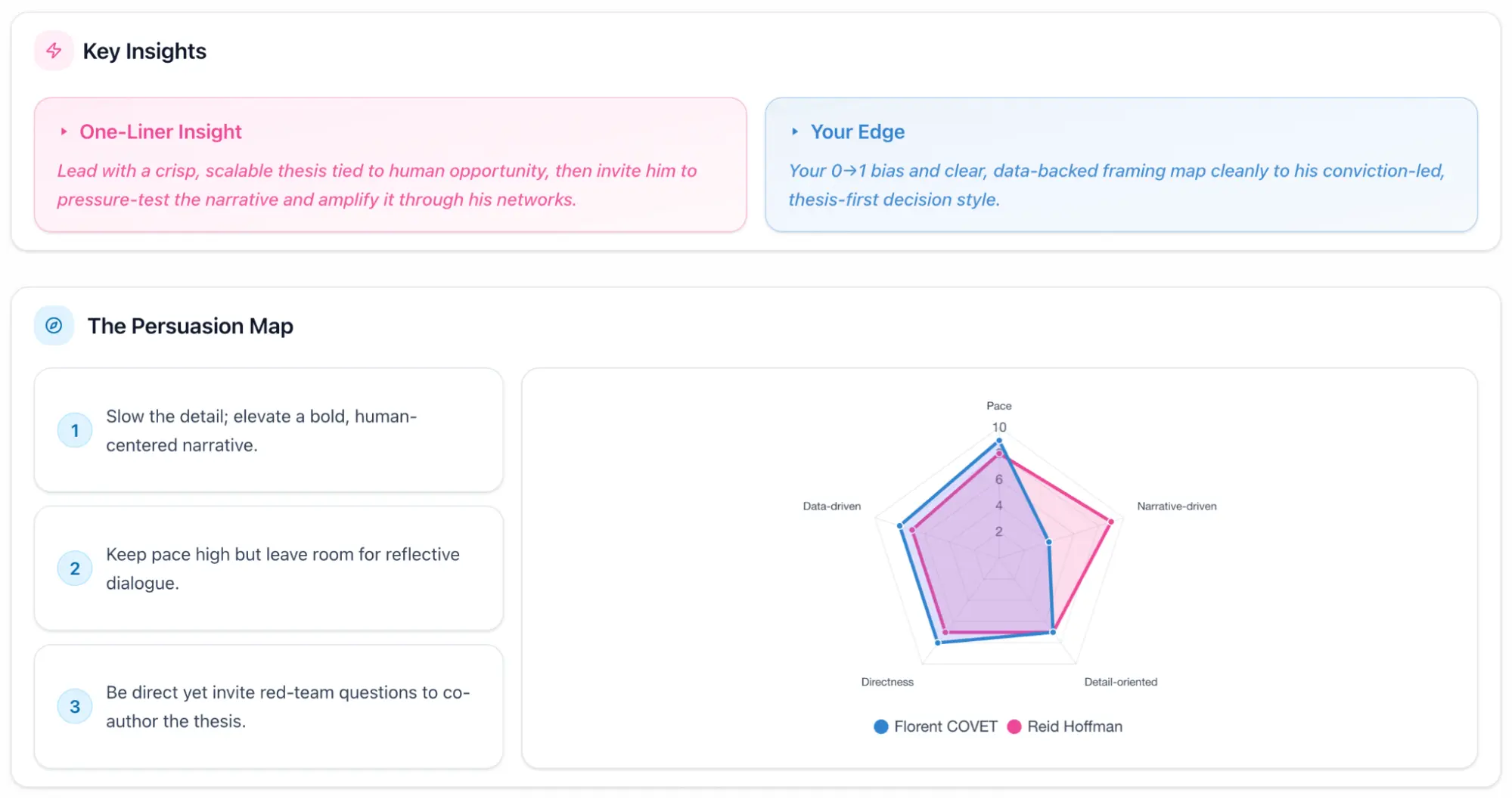Click the Data-driven axis label
This screenshot has width=1512, height=799.
tap(831, 506)
